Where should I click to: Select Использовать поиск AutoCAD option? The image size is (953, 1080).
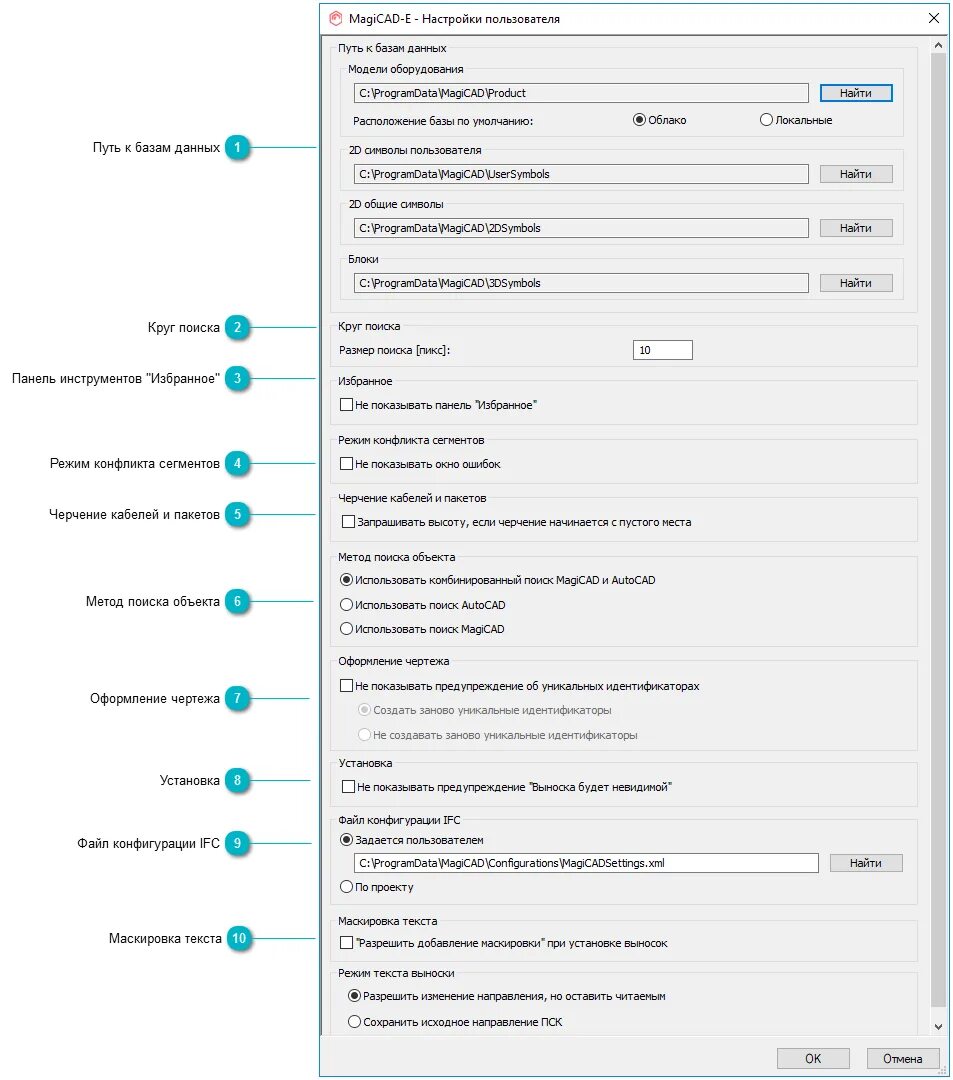423,605
